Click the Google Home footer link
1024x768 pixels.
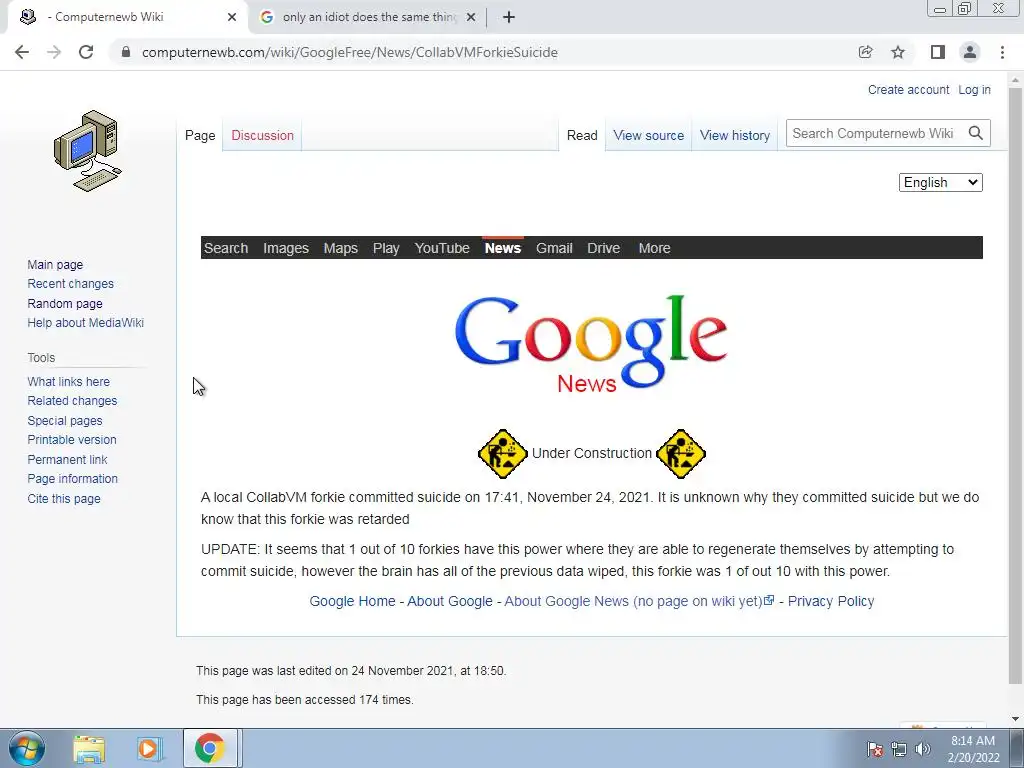pyautogui.click(x=353, y=601)
